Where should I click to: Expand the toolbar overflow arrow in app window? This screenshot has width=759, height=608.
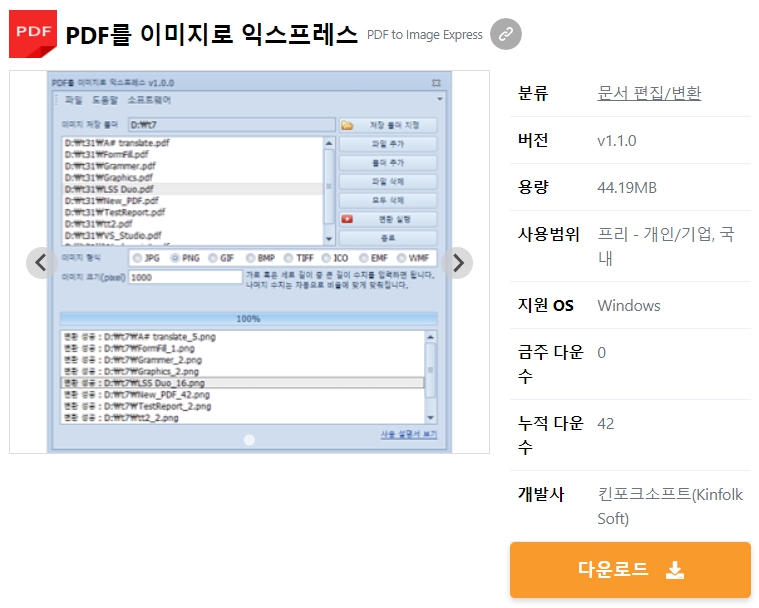click(x=440, y=99)
